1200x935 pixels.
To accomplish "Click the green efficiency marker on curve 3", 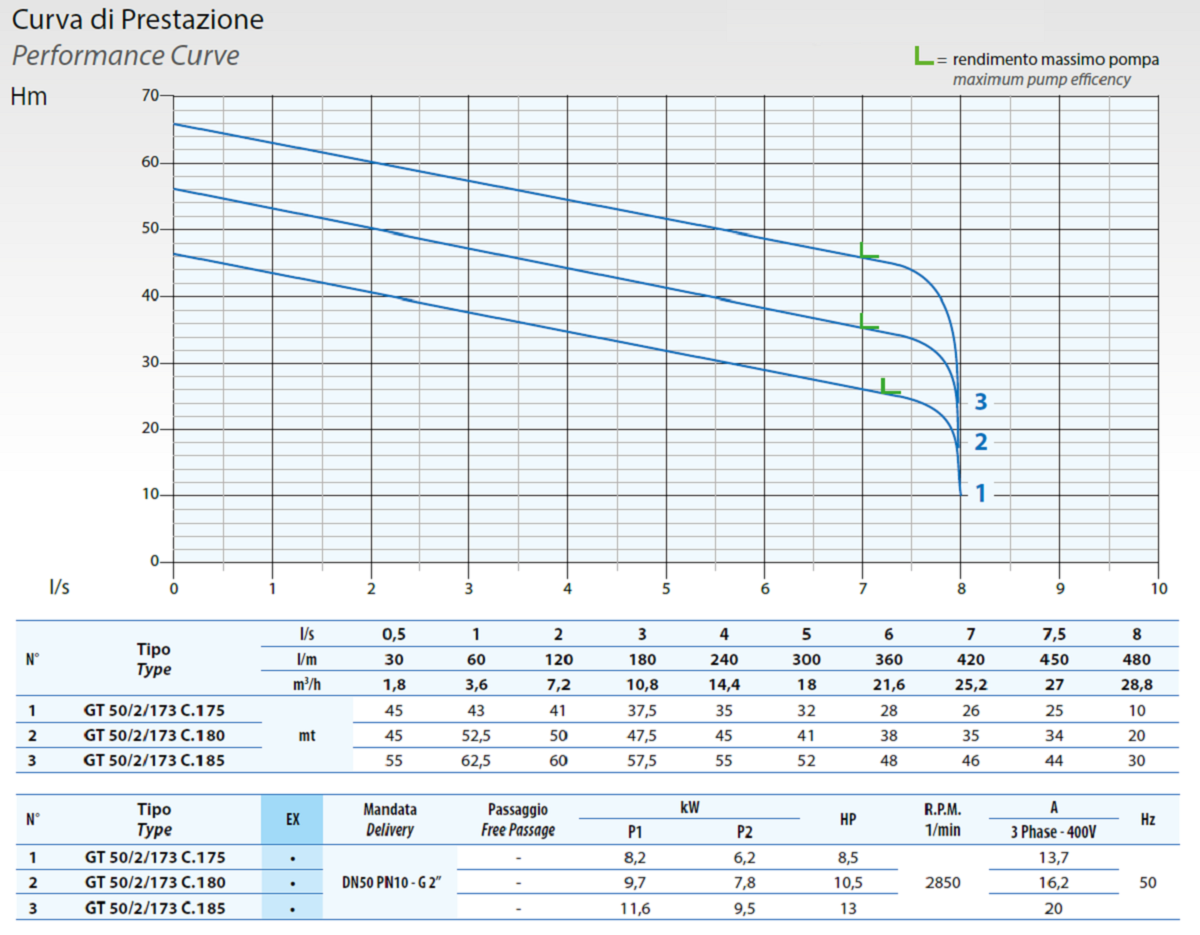I will (x=868, y=251).
